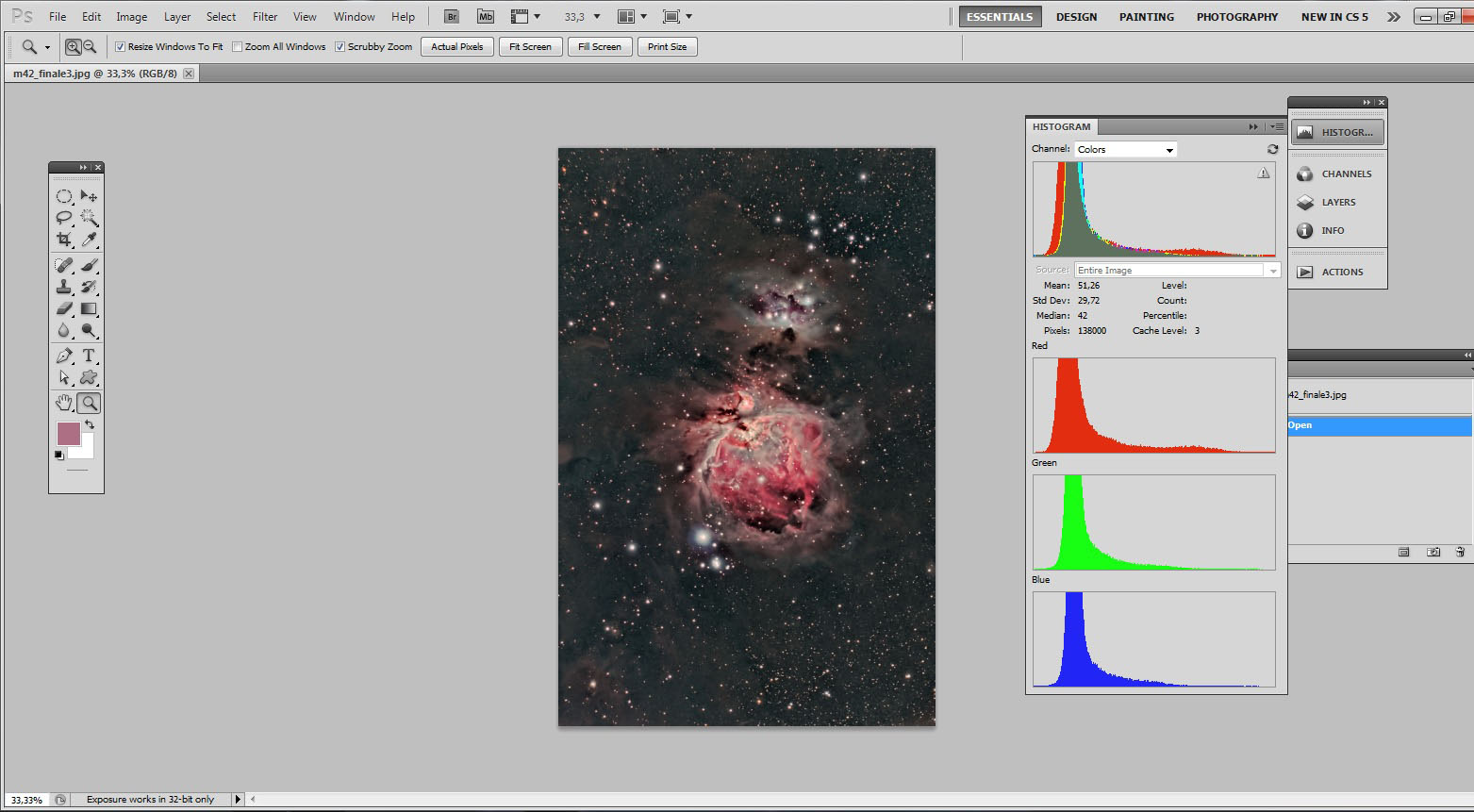Select the Hand tool
Image resolution: width=1474 pixels, height=812 pixels.
tap(64, 403)
